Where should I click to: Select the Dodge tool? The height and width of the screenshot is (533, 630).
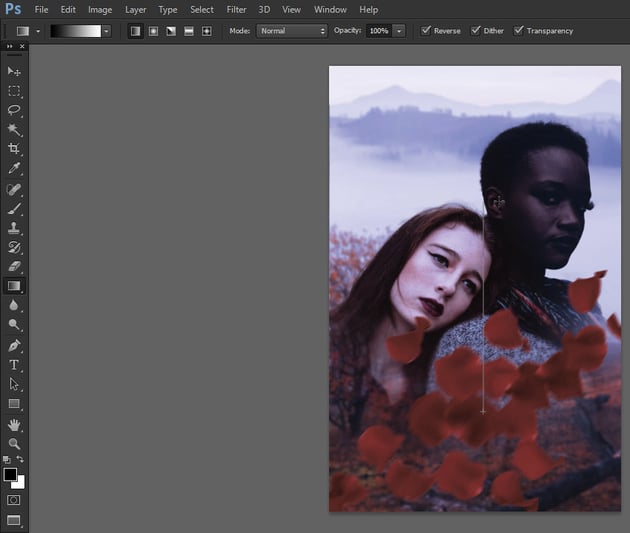(14, 325)
